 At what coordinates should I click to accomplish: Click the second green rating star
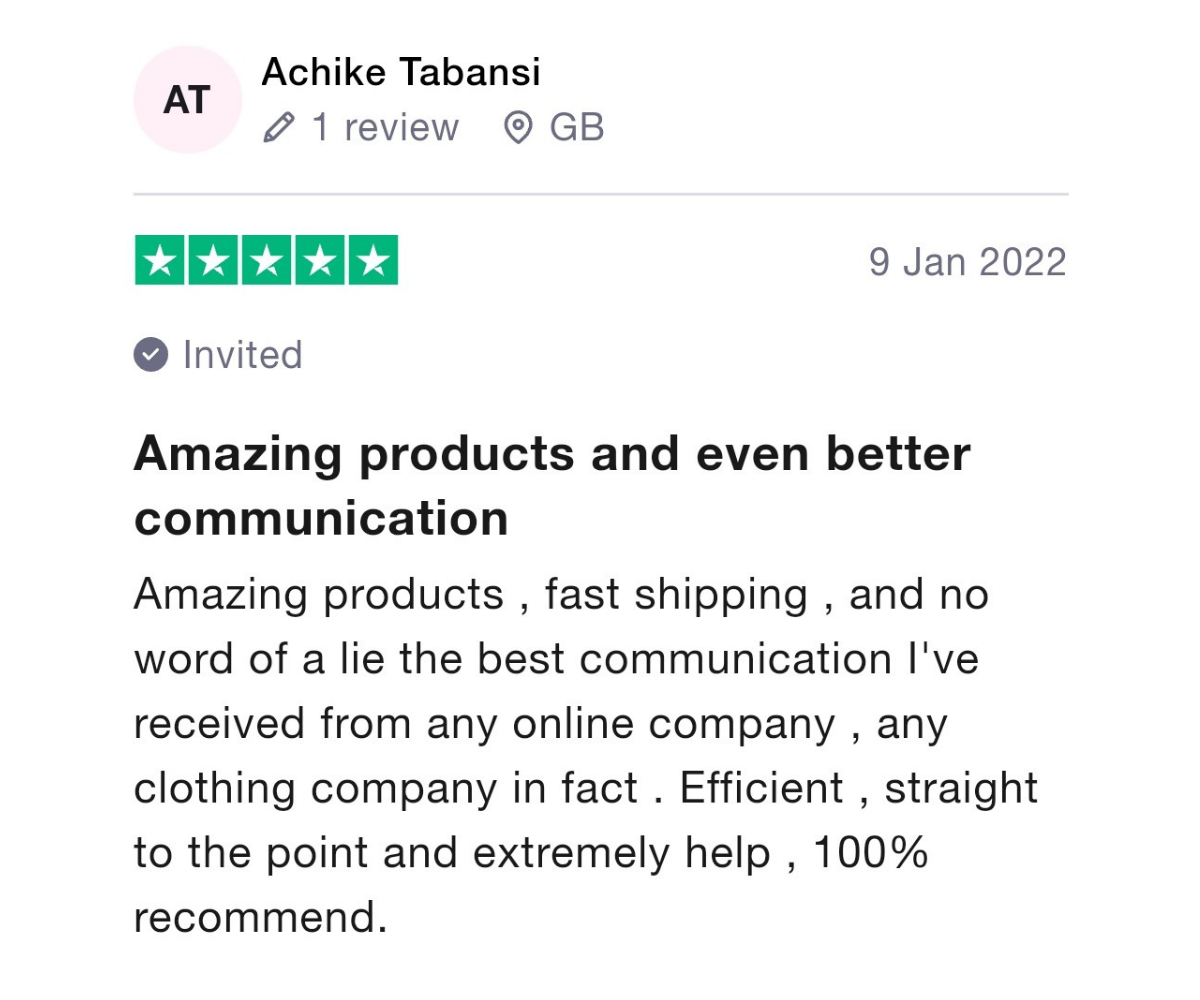pos(213,261)
